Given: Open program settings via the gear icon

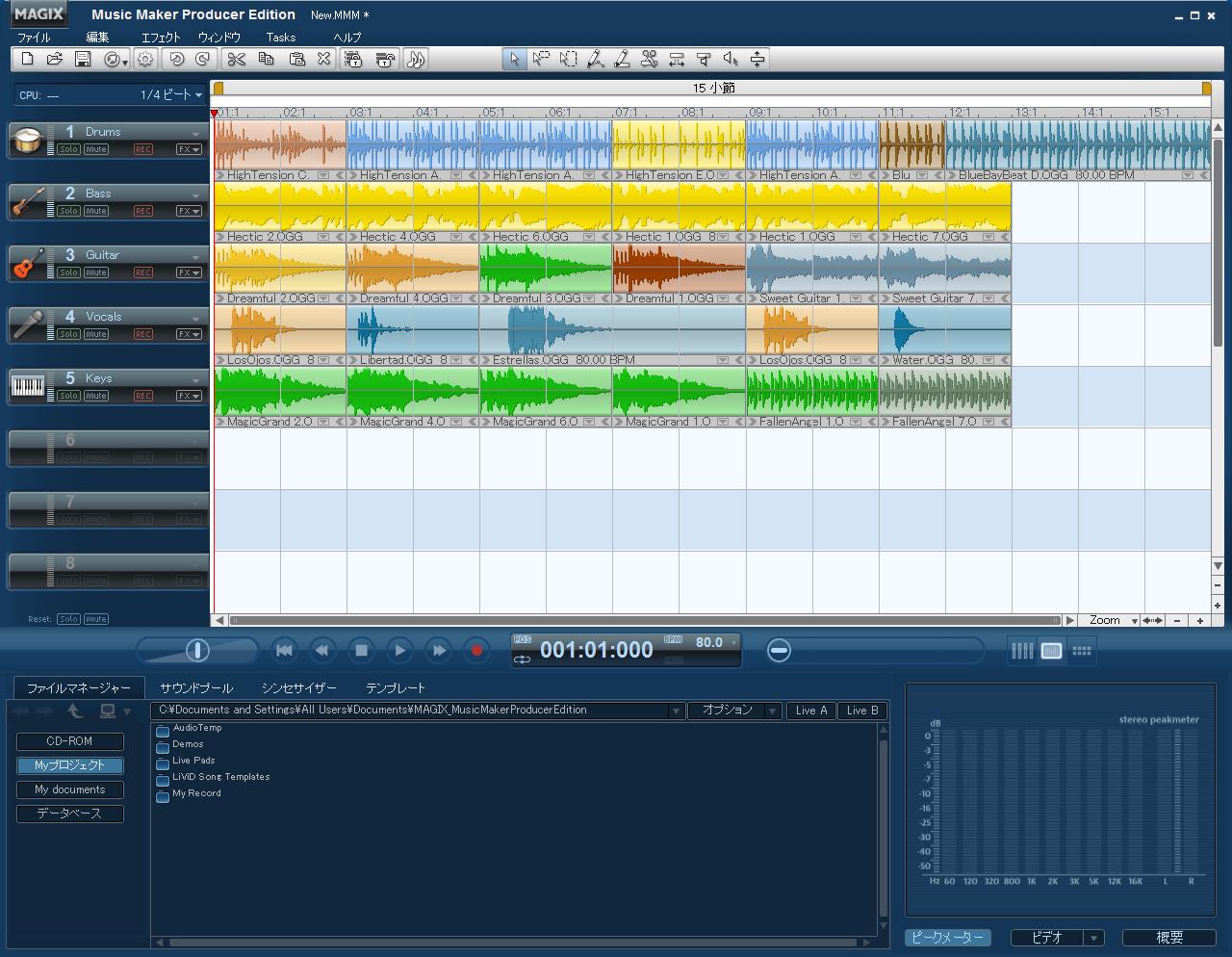Looking at the screenshot, I should pyautogui.click(x=145, y=60).
